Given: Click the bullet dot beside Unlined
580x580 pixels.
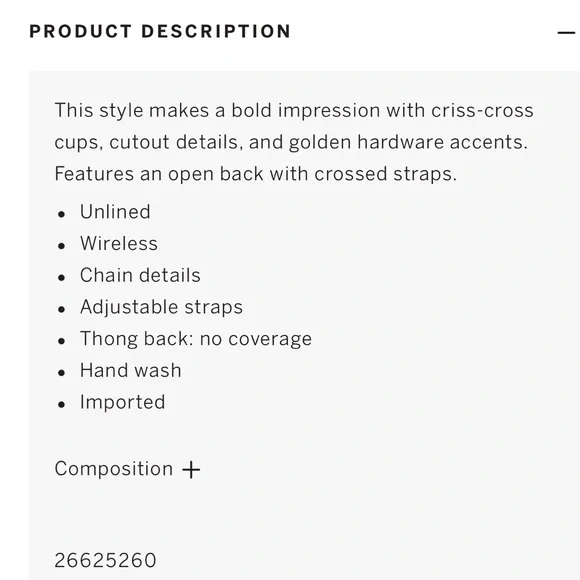Looking at the screenshot, I should (61, 214).
